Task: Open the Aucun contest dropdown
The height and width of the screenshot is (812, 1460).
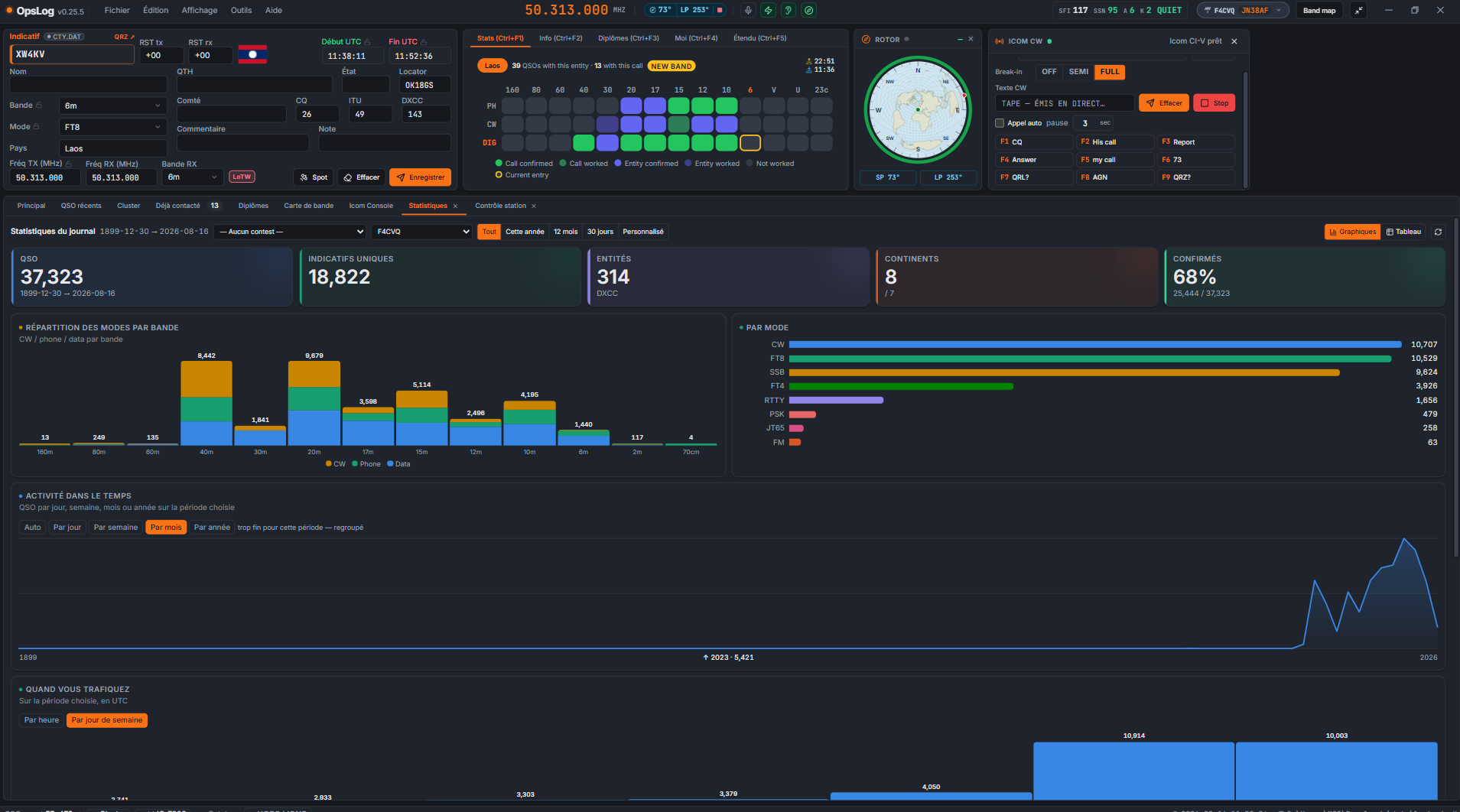Action: coord(290,232)
